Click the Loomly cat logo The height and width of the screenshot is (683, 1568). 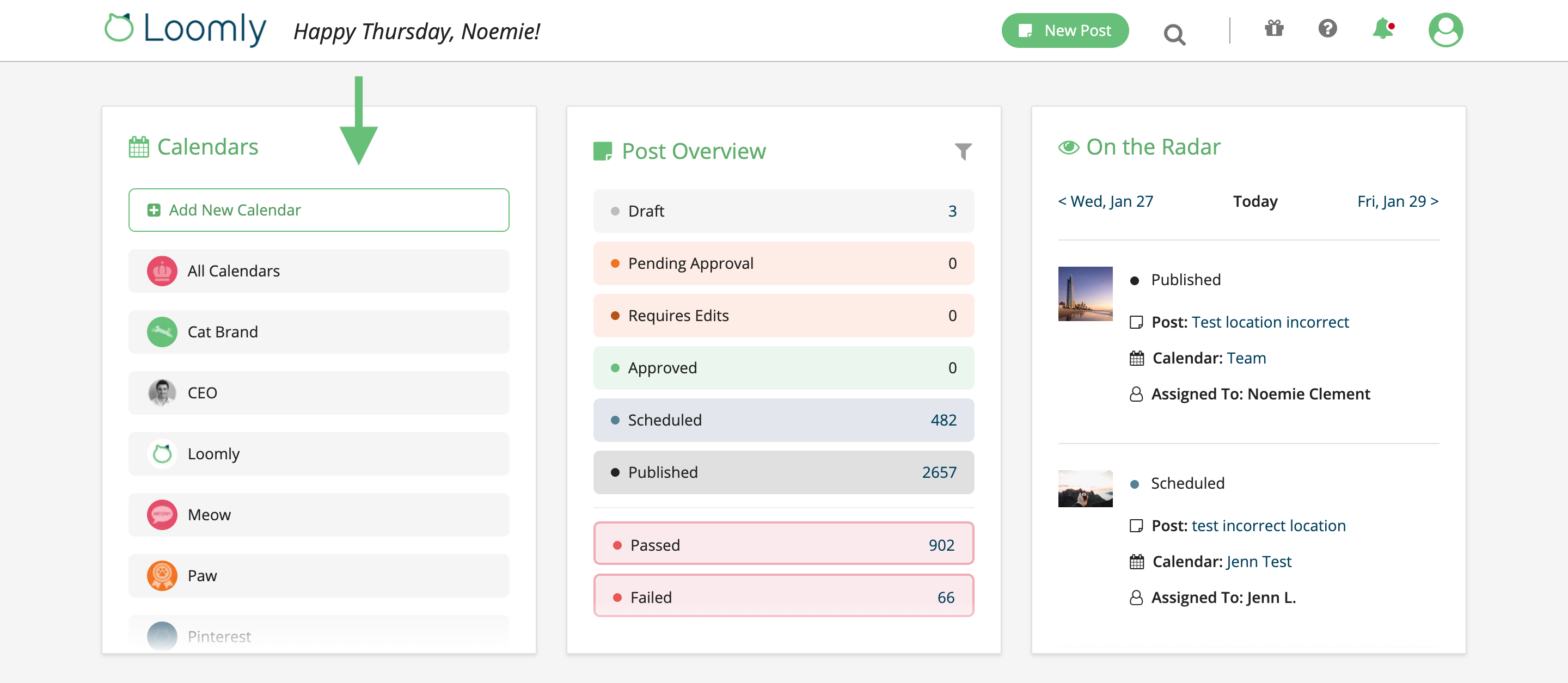(x=119, y=28)
